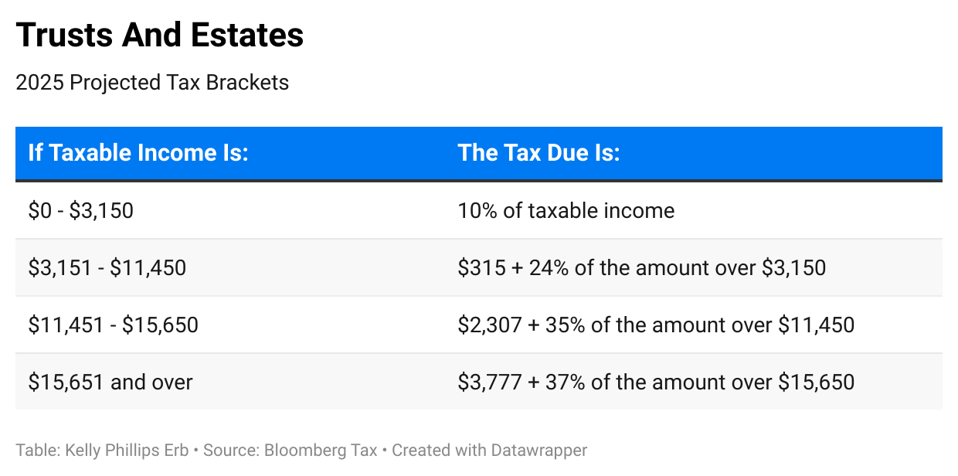Pick the $11,451 - $15,650 income range
The width and height of the screenshot is (958, 476).
point(113,325)
